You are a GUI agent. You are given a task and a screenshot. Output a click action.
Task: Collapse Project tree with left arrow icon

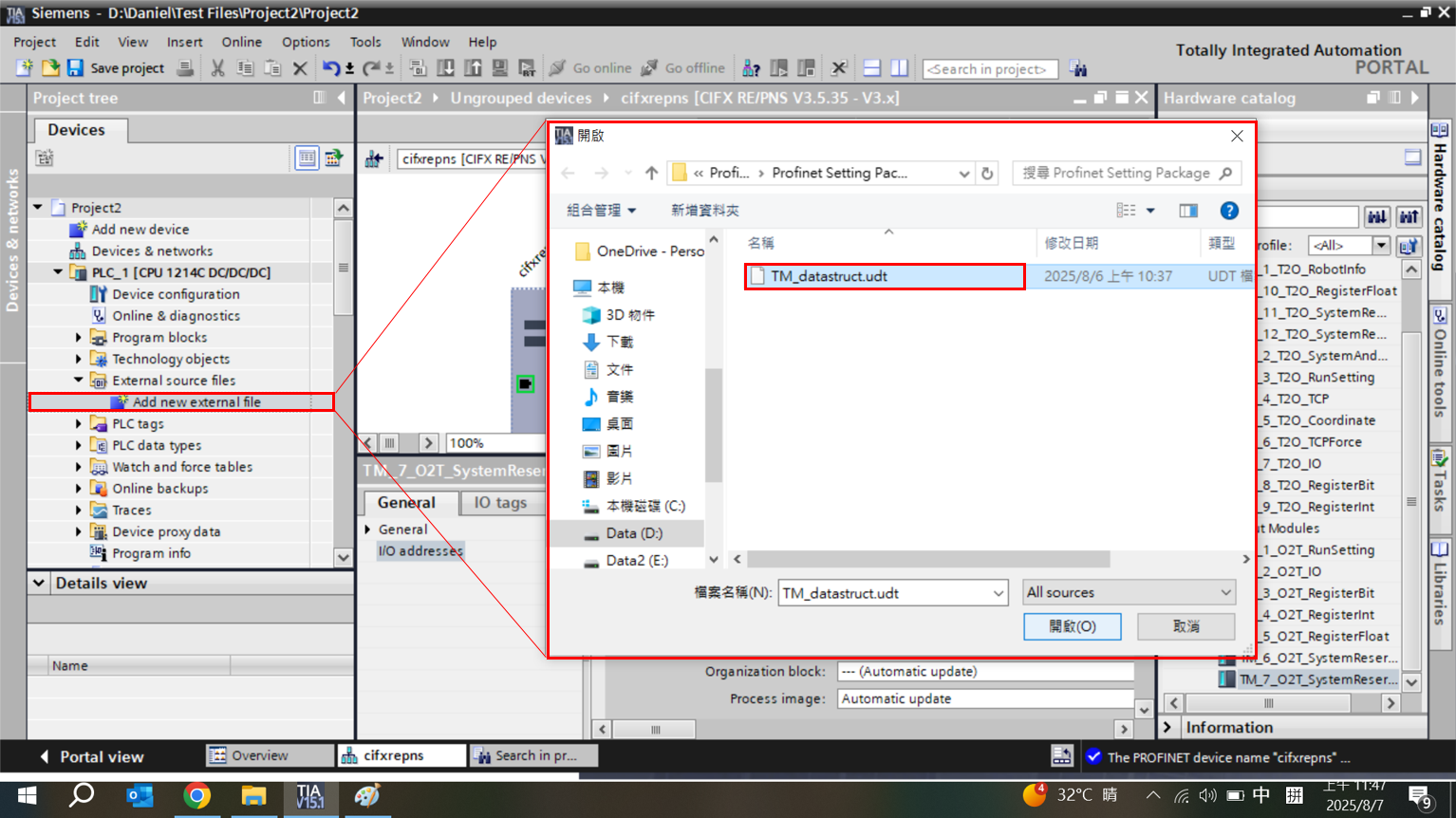(342, 98)
